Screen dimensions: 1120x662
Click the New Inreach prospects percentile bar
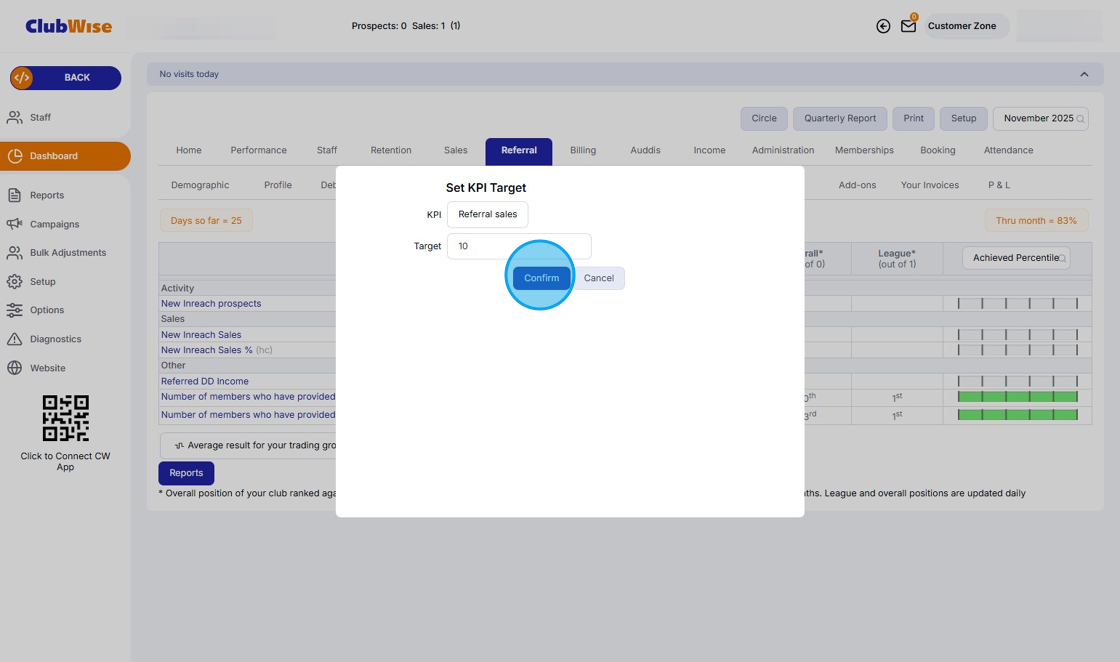coord(1017,304)
